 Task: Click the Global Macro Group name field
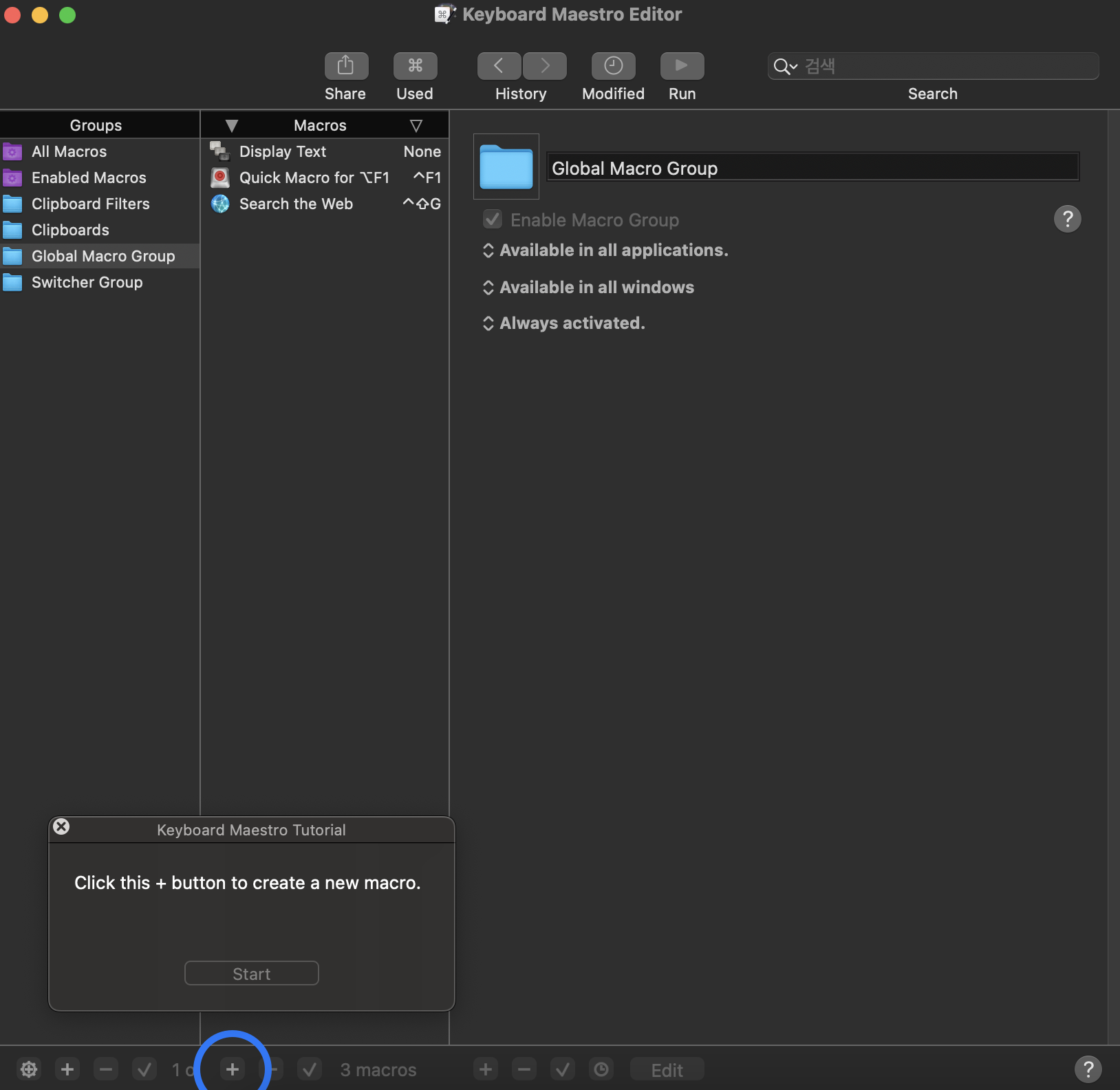tap(812, 167)
